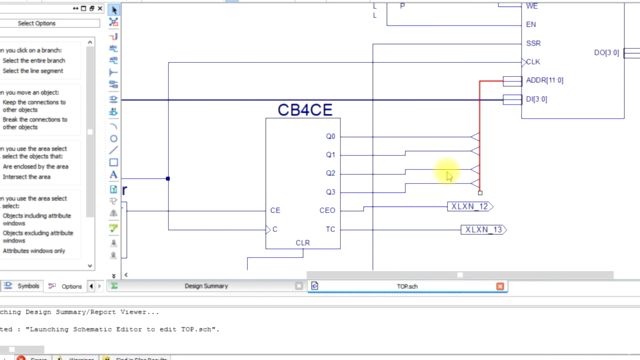Switch to the TOP.sch tab

click(x=407, y=287)
